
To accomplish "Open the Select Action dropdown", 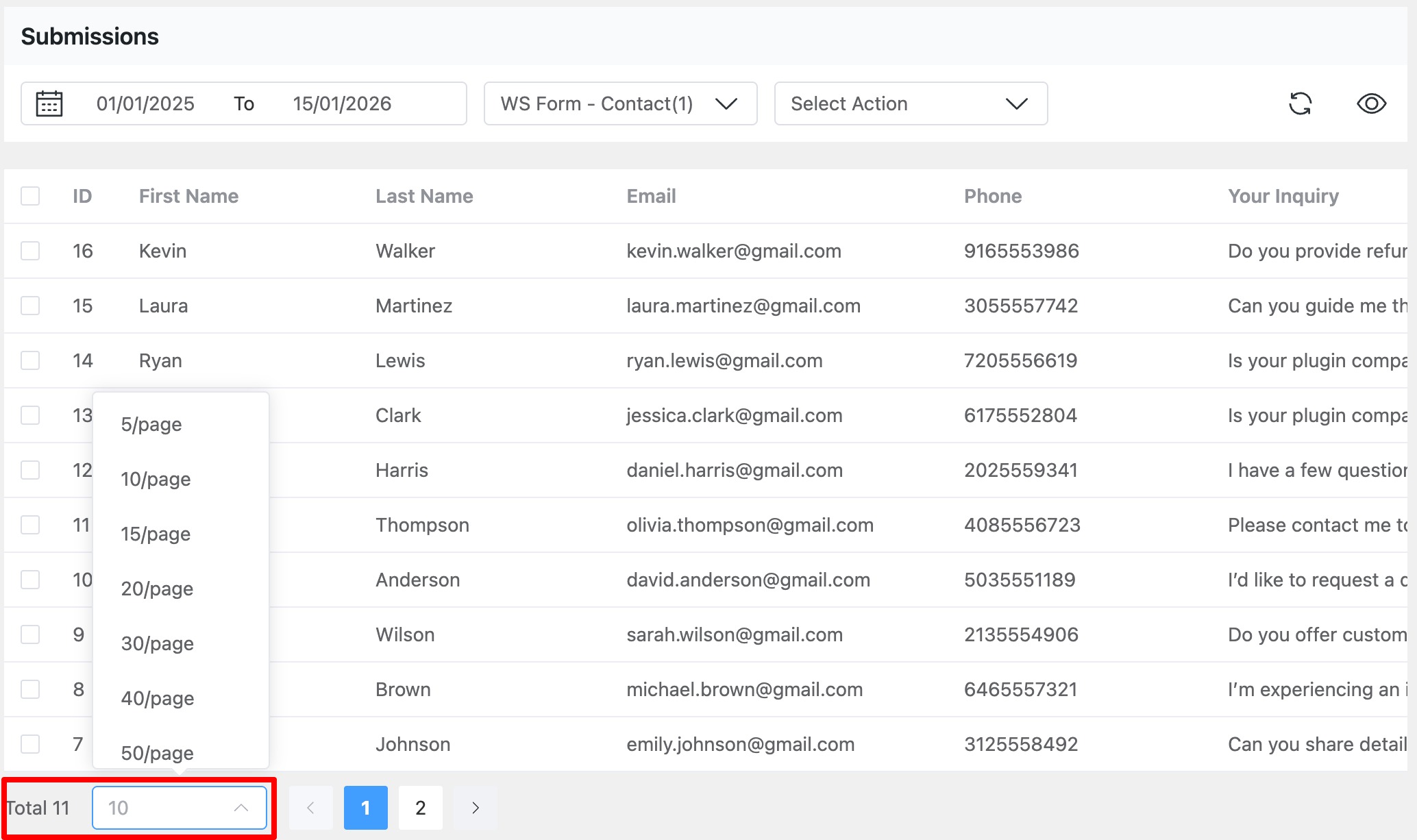I will click(910, 103).
